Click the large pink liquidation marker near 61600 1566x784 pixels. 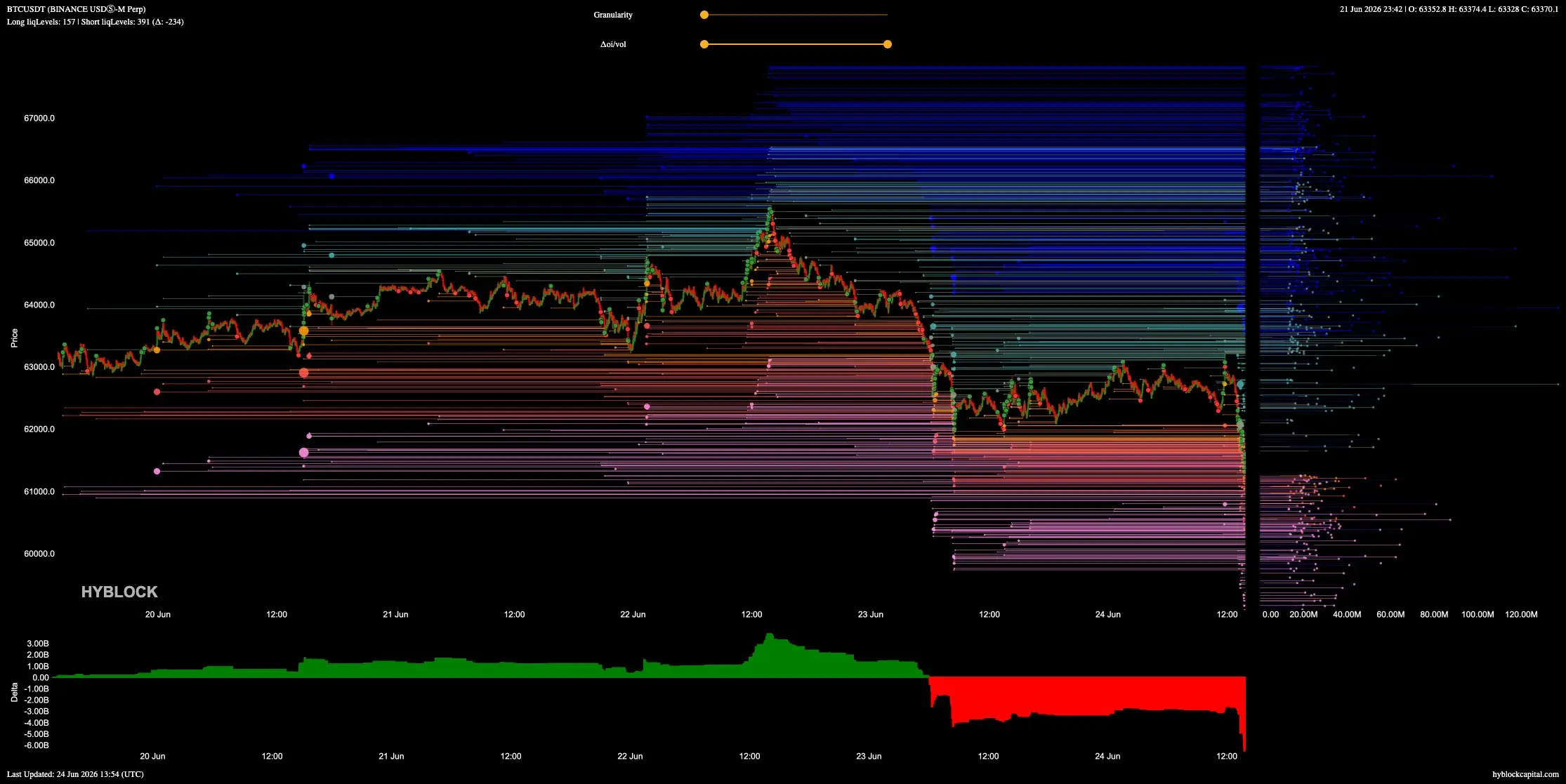pyautogui.click(x=303, y=453)
